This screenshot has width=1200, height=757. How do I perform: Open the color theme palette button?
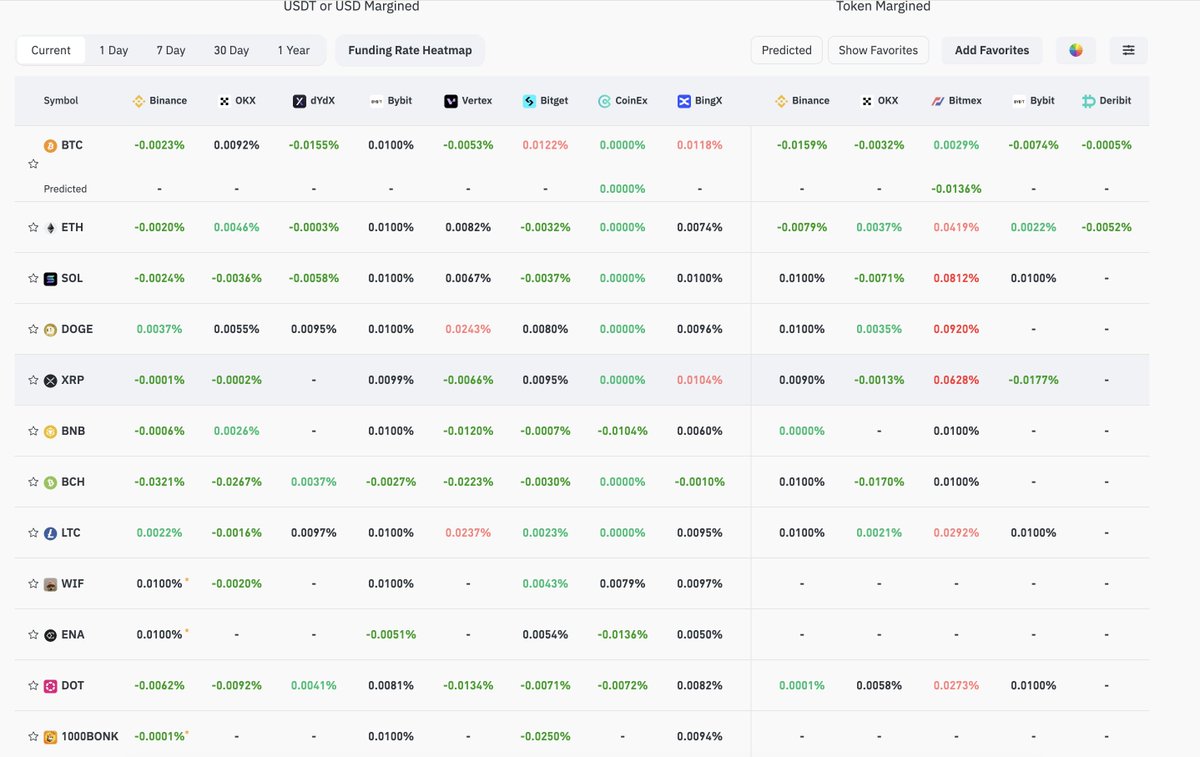coord(1076,50)
